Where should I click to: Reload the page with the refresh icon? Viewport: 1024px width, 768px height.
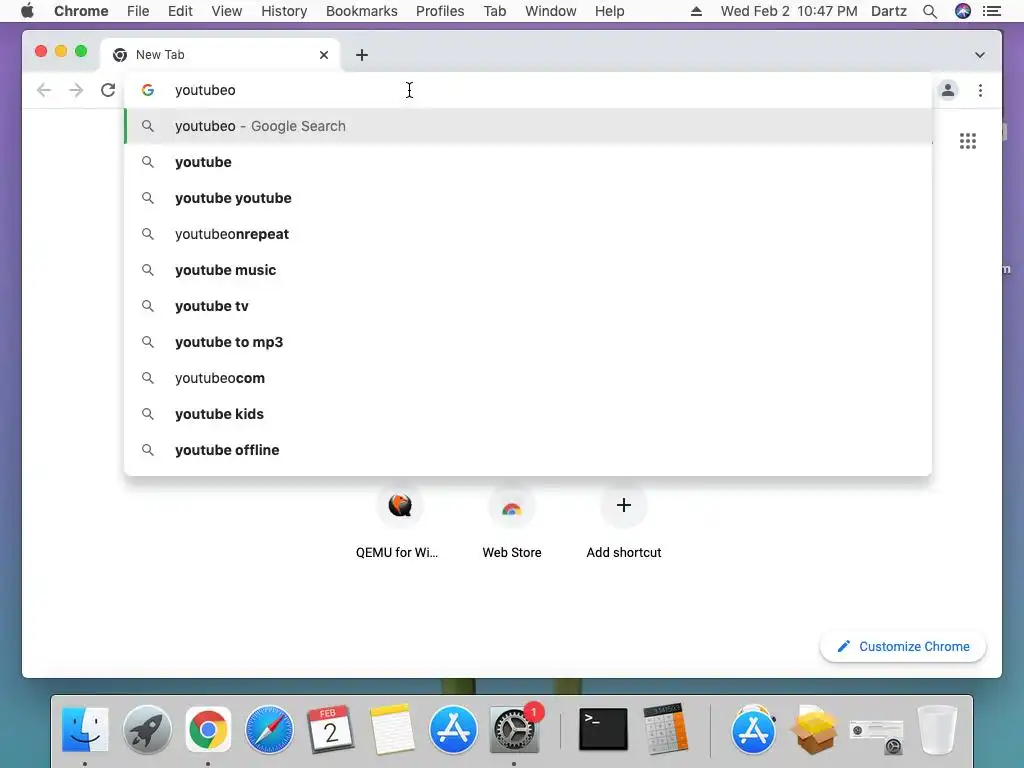108,90
